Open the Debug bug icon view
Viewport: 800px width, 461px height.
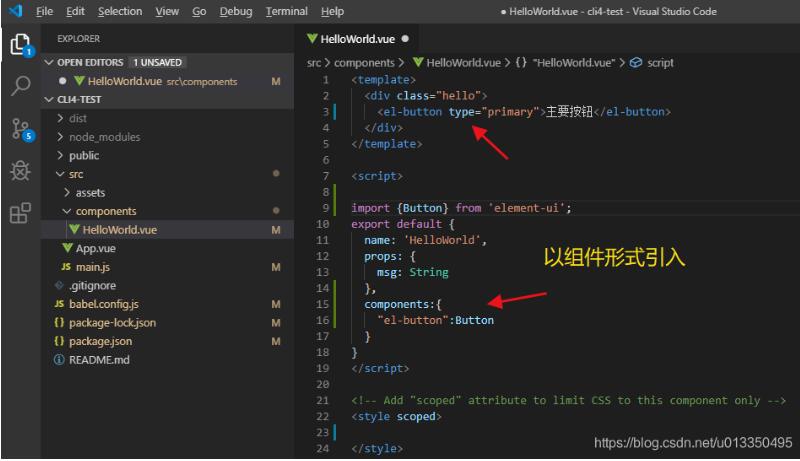(x=21, y=171)
